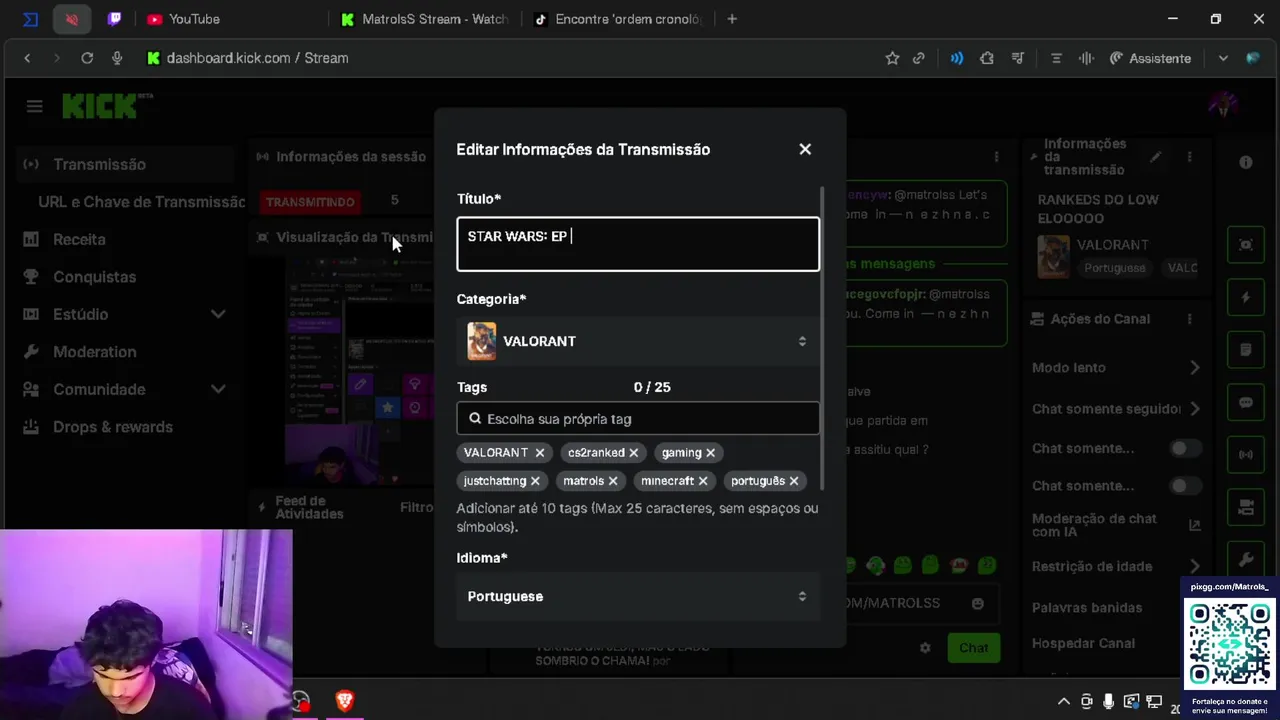This screenshot has width=1280, height=720.
Task: Click the lightning bolt icon in right rail
Action: (x=1246, y=298)
